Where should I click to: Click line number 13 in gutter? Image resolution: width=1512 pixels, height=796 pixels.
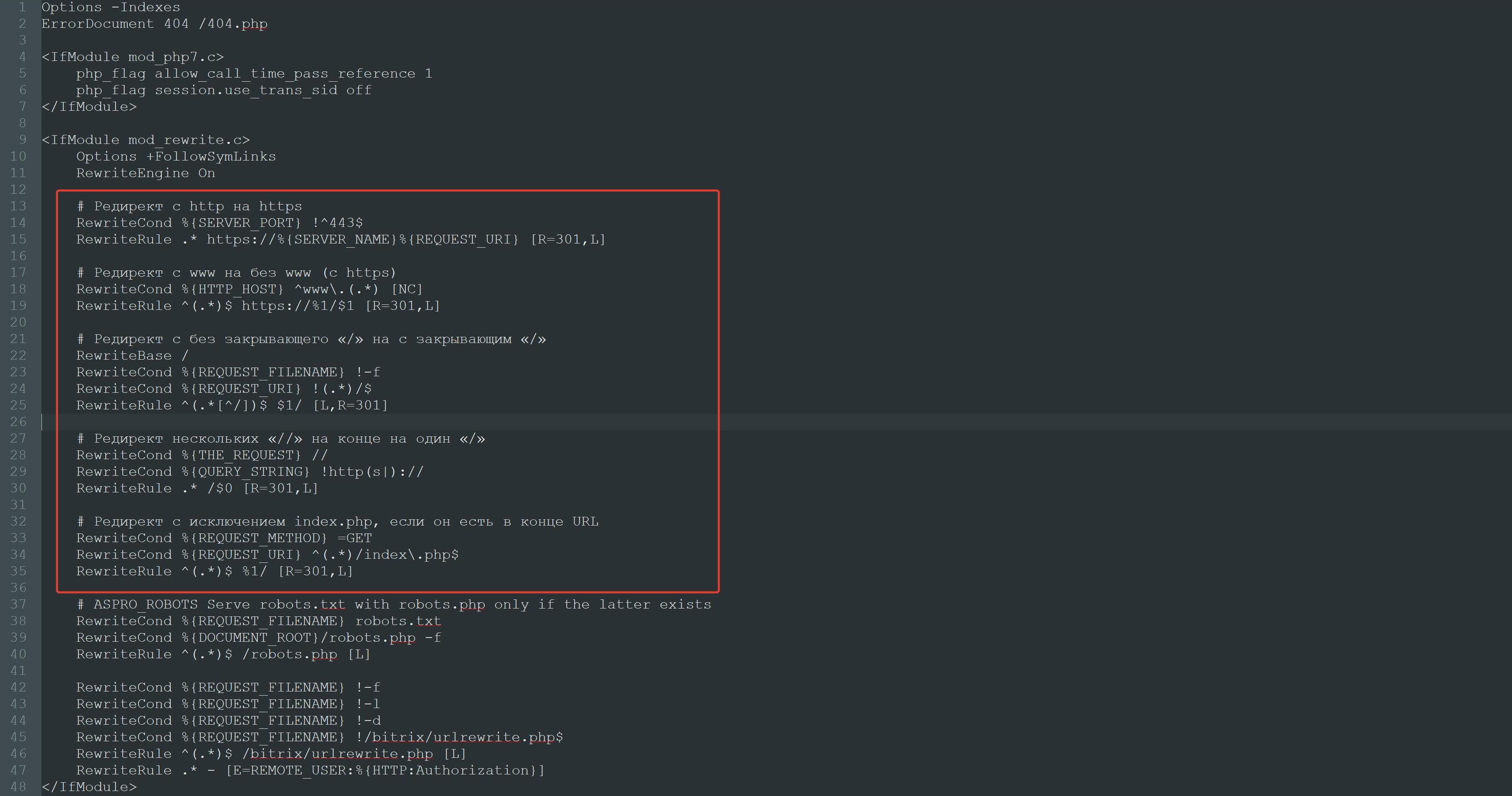pos(18,206)
